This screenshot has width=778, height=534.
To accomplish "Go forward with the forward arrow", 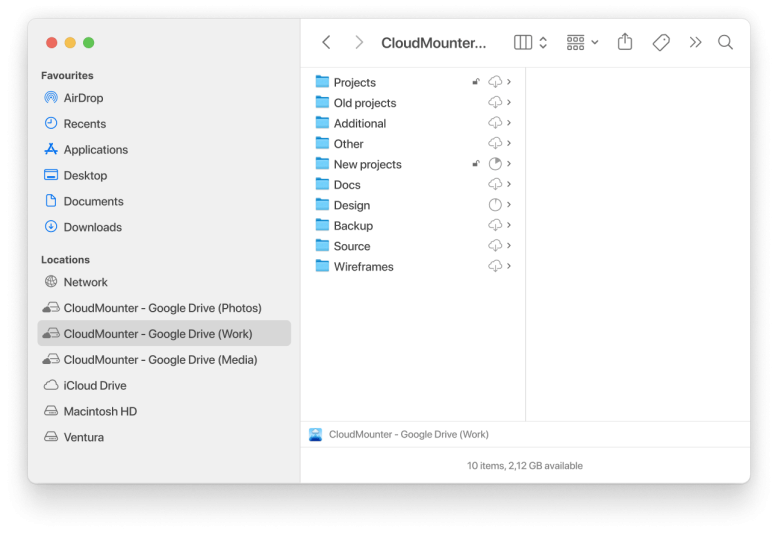I will 359,43.
